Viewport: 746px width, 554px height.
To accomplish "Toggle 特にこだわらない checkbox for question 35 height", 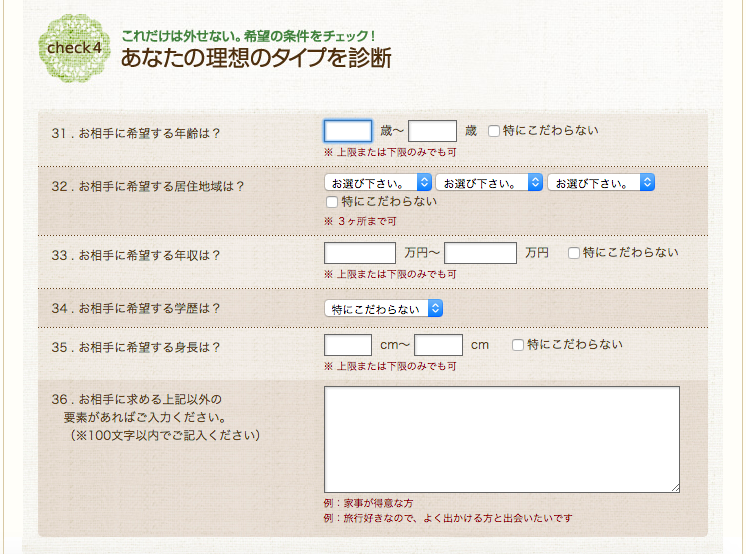I will coord(518,345).
